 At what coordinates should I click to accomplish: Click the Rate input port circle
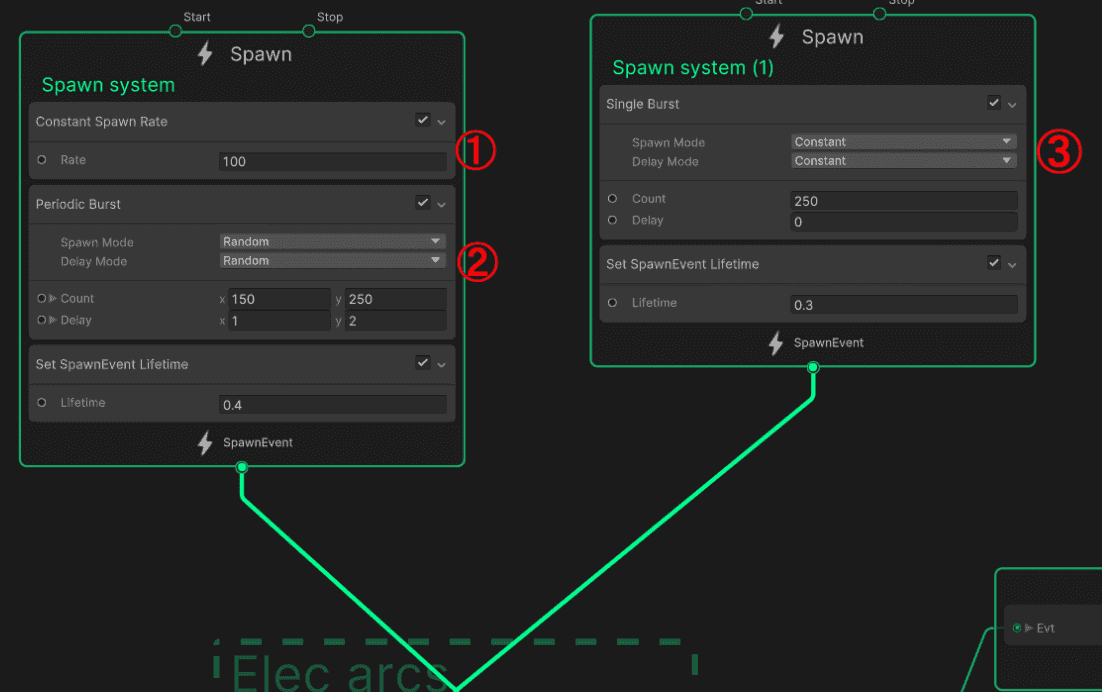click(42, 160)
